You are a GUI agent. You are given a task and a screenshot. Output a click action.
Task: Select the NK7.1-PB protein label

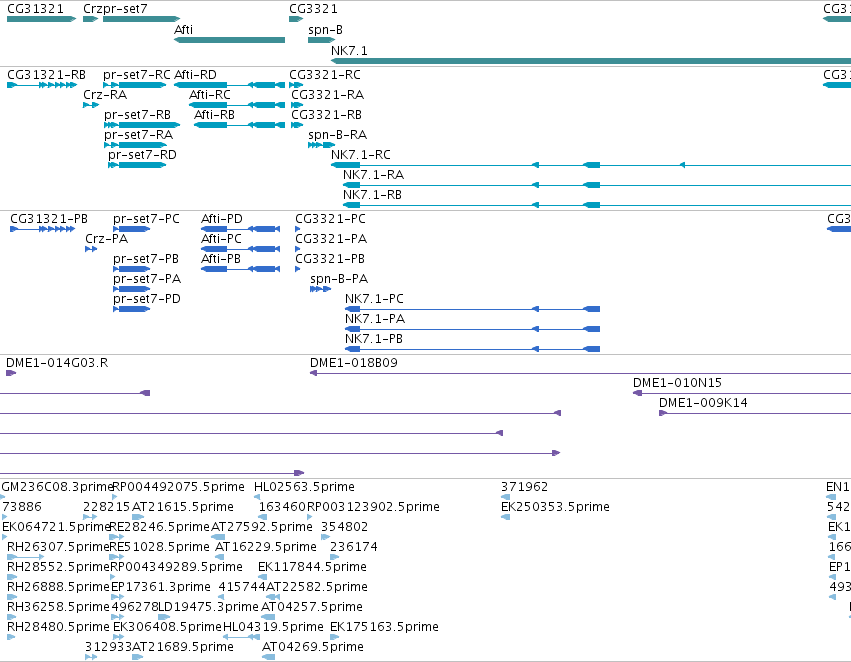click(x=374, y=339)
